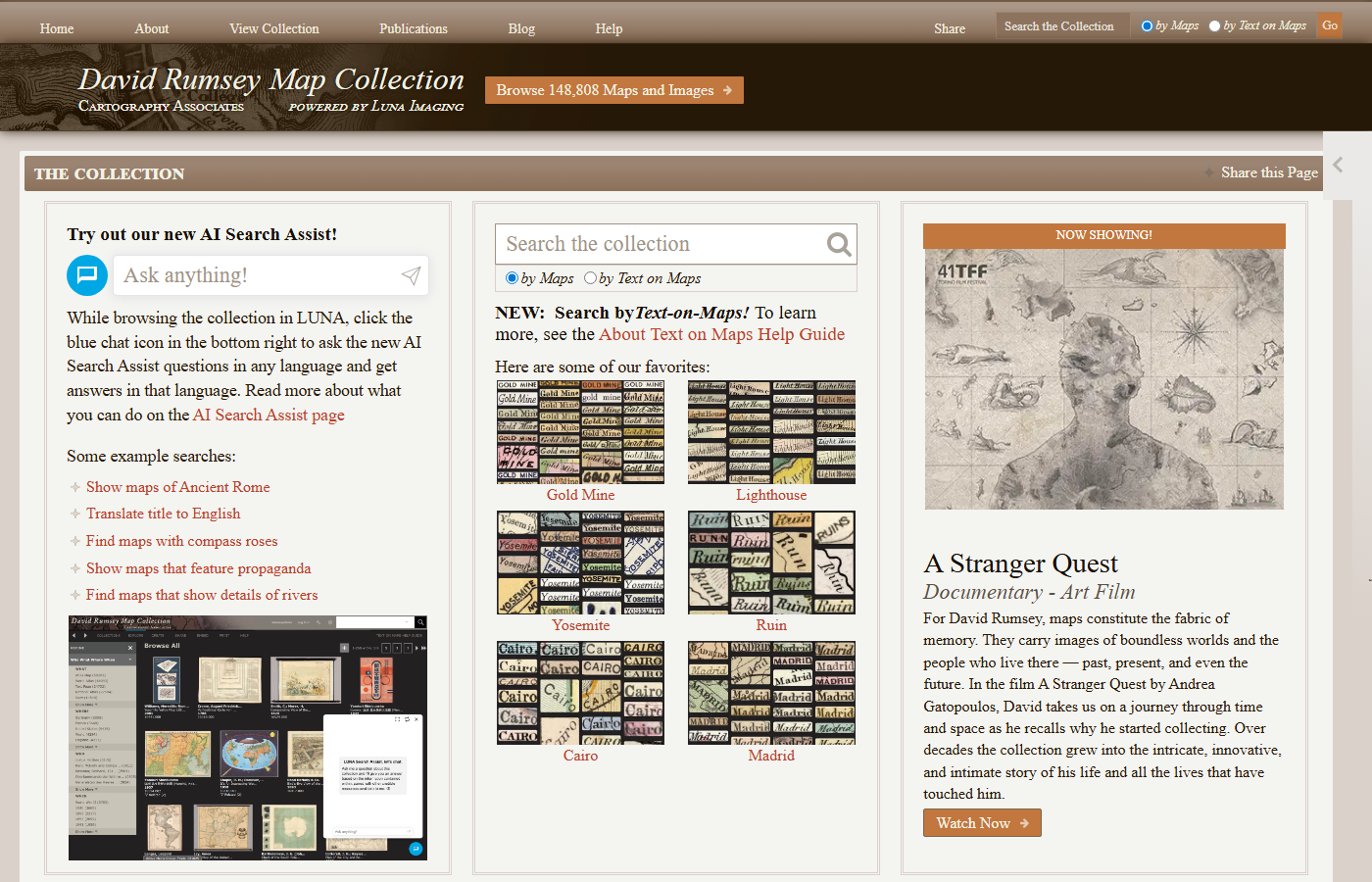Click the David Rumsey Map Collection logo

tap(271, 79)
